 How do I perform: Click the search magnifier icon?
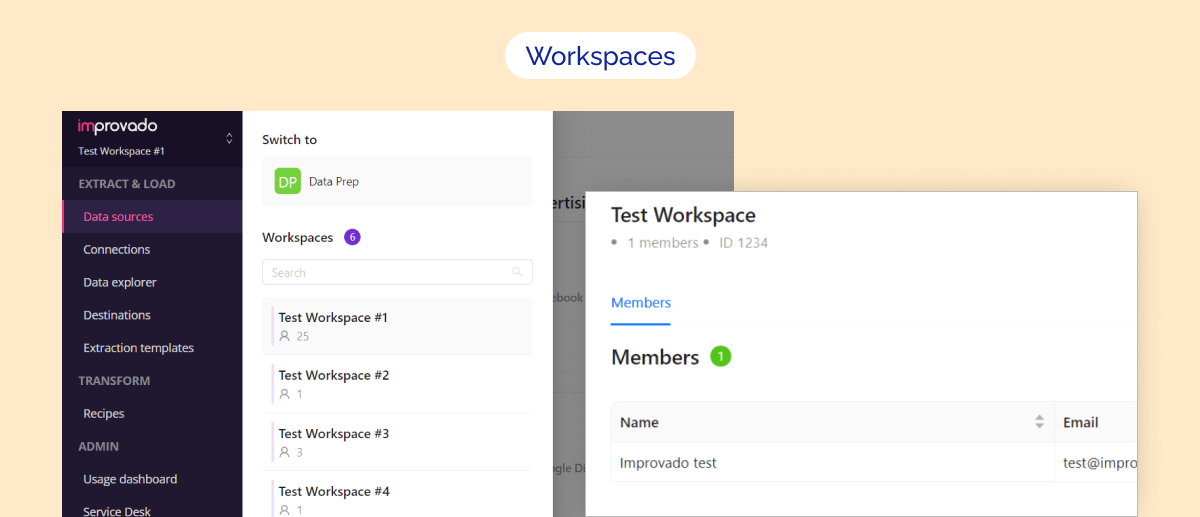517,272
